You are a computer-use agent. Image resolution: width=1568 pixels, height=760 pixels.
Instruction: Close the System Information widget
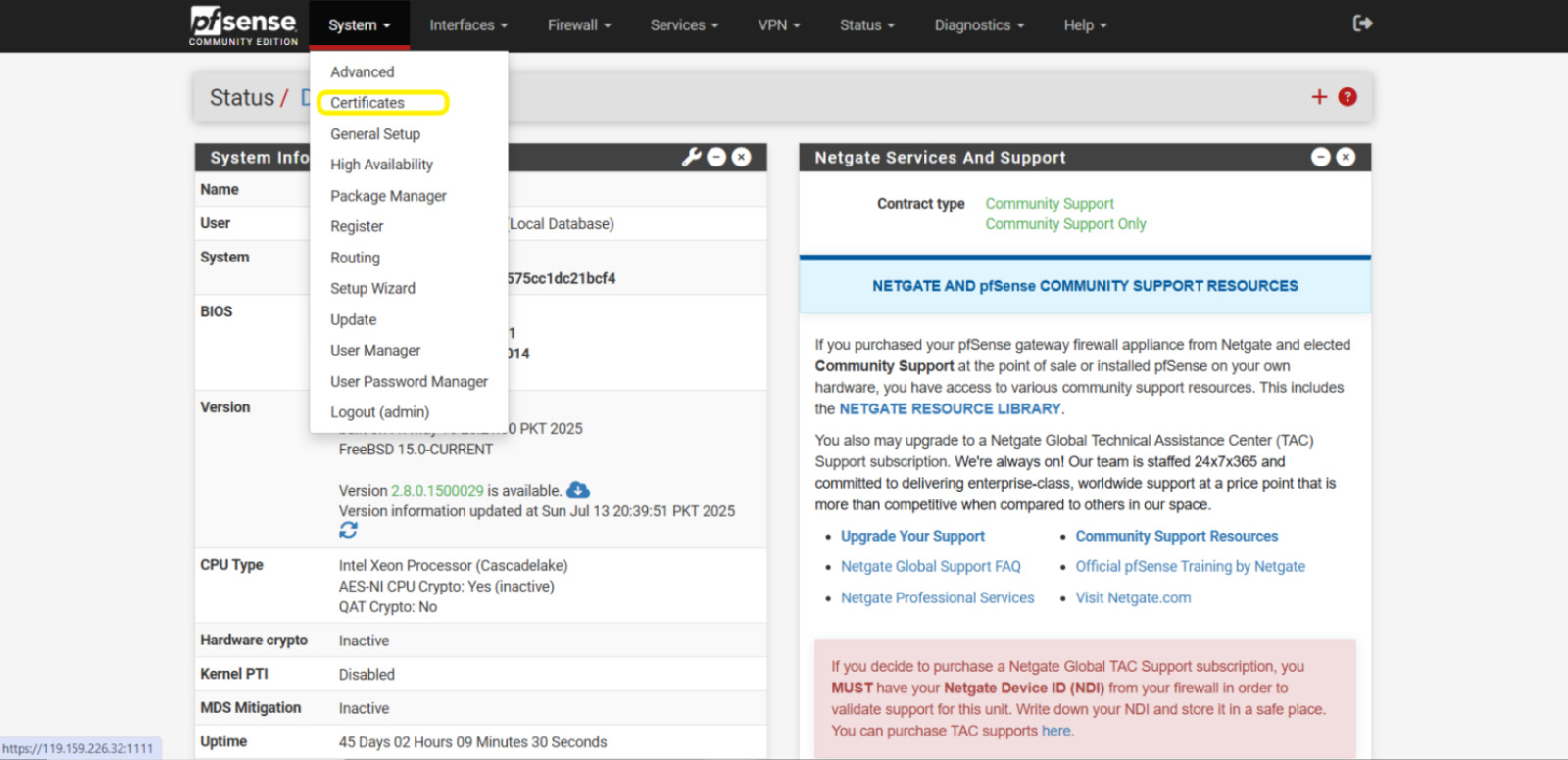pyautogui.click(x=742, y=157)
